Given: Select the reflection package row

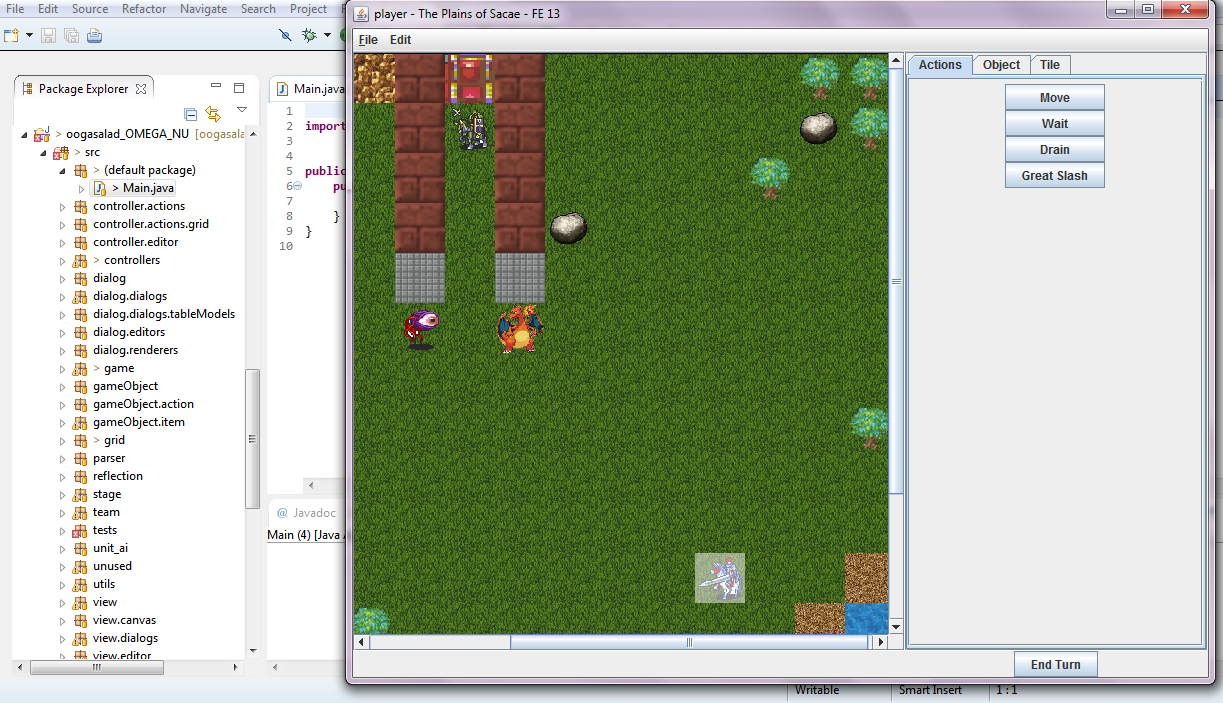Looking at the screenshot, I should pyautogui.click(x=118, y=476).
